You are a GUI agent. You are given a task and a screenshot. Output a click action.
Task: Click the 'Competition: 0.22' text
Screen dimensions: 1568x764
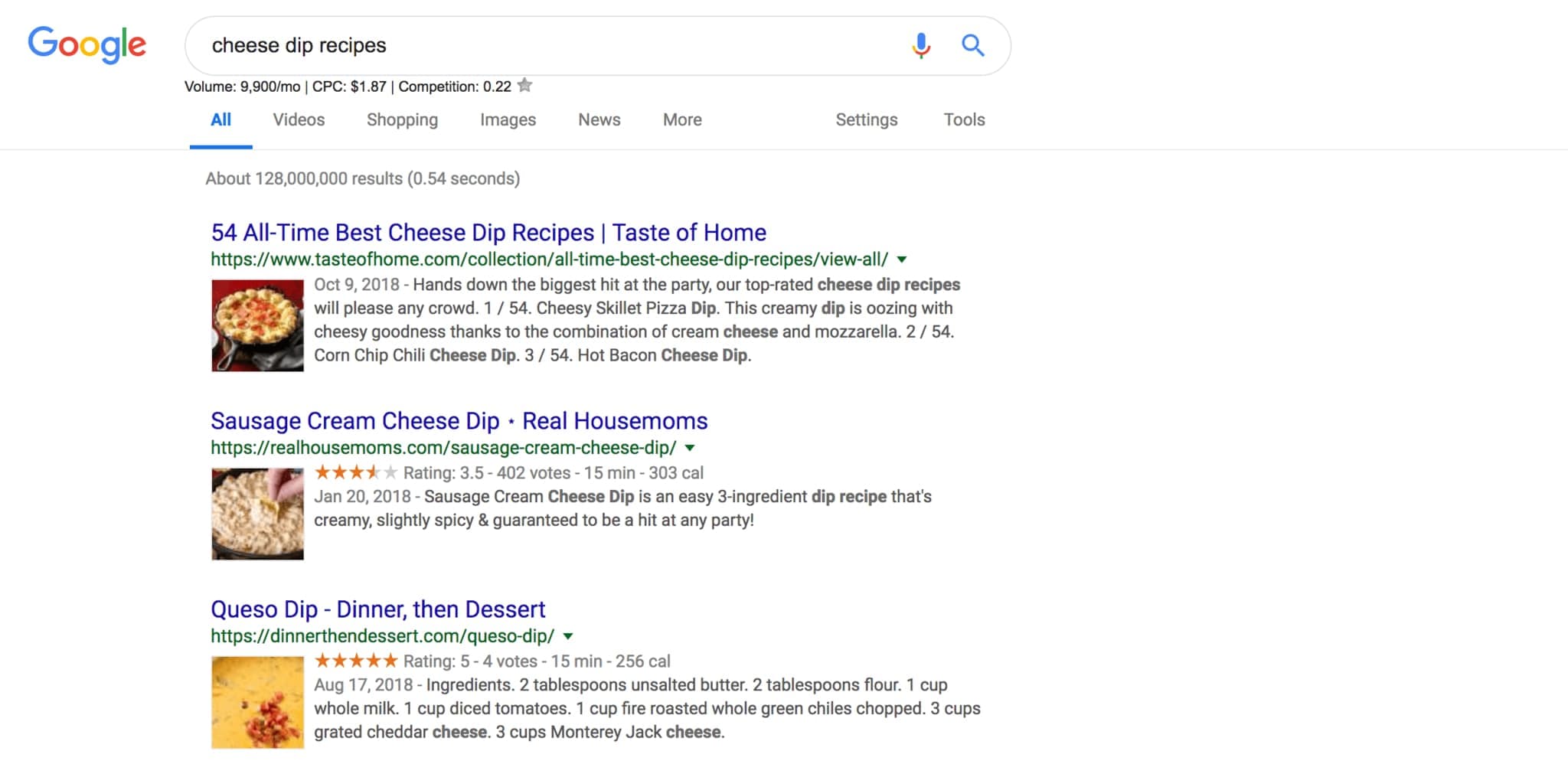pos(455,87)
